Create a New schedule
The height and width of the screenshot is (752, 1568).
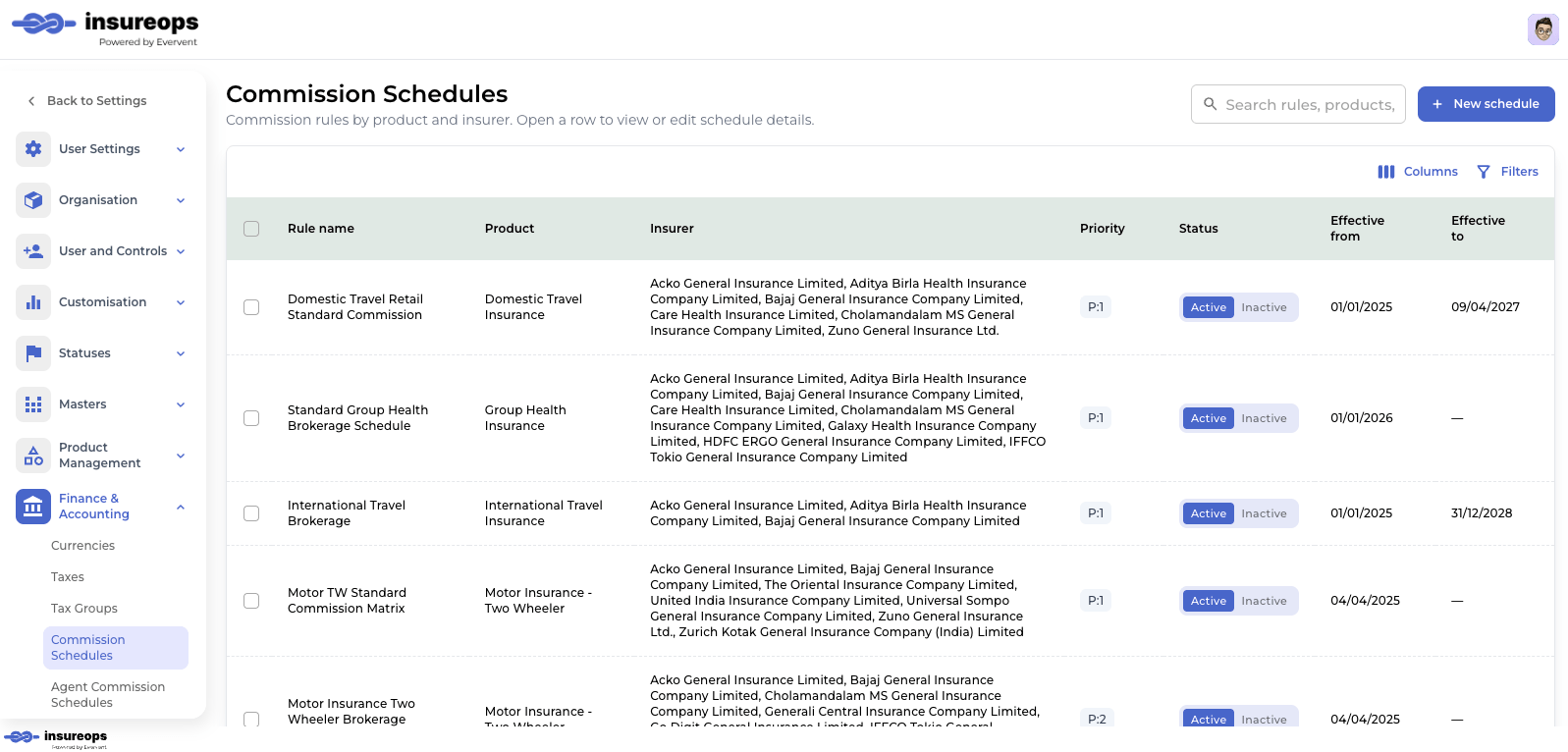point(1486,104)
